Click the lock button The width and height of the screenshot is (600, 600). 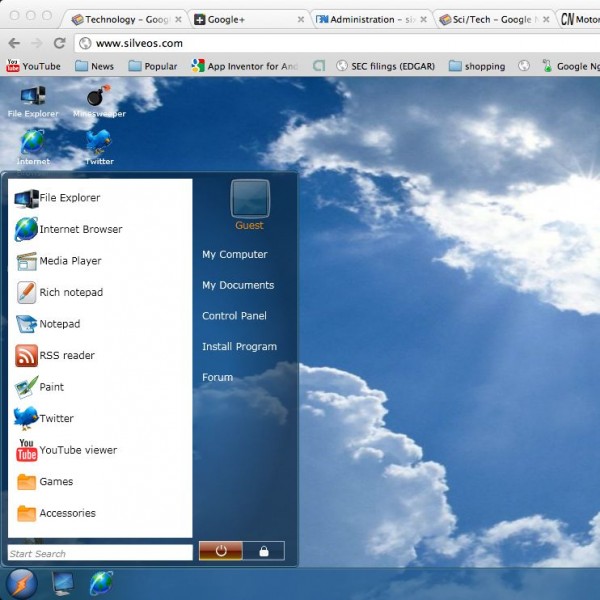(264, 551)
